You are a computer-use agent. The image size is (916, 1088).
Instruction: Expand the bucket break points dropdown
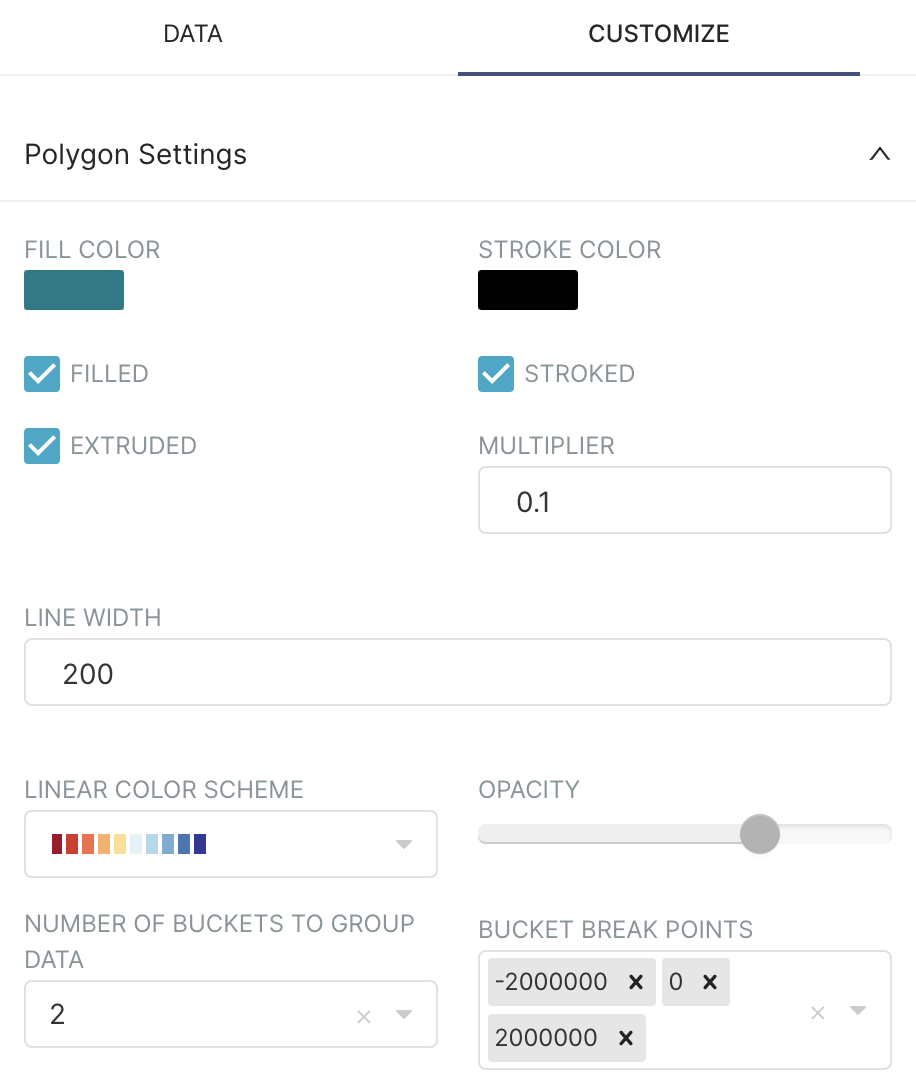pyautogui.click(x=858, y=1010)
